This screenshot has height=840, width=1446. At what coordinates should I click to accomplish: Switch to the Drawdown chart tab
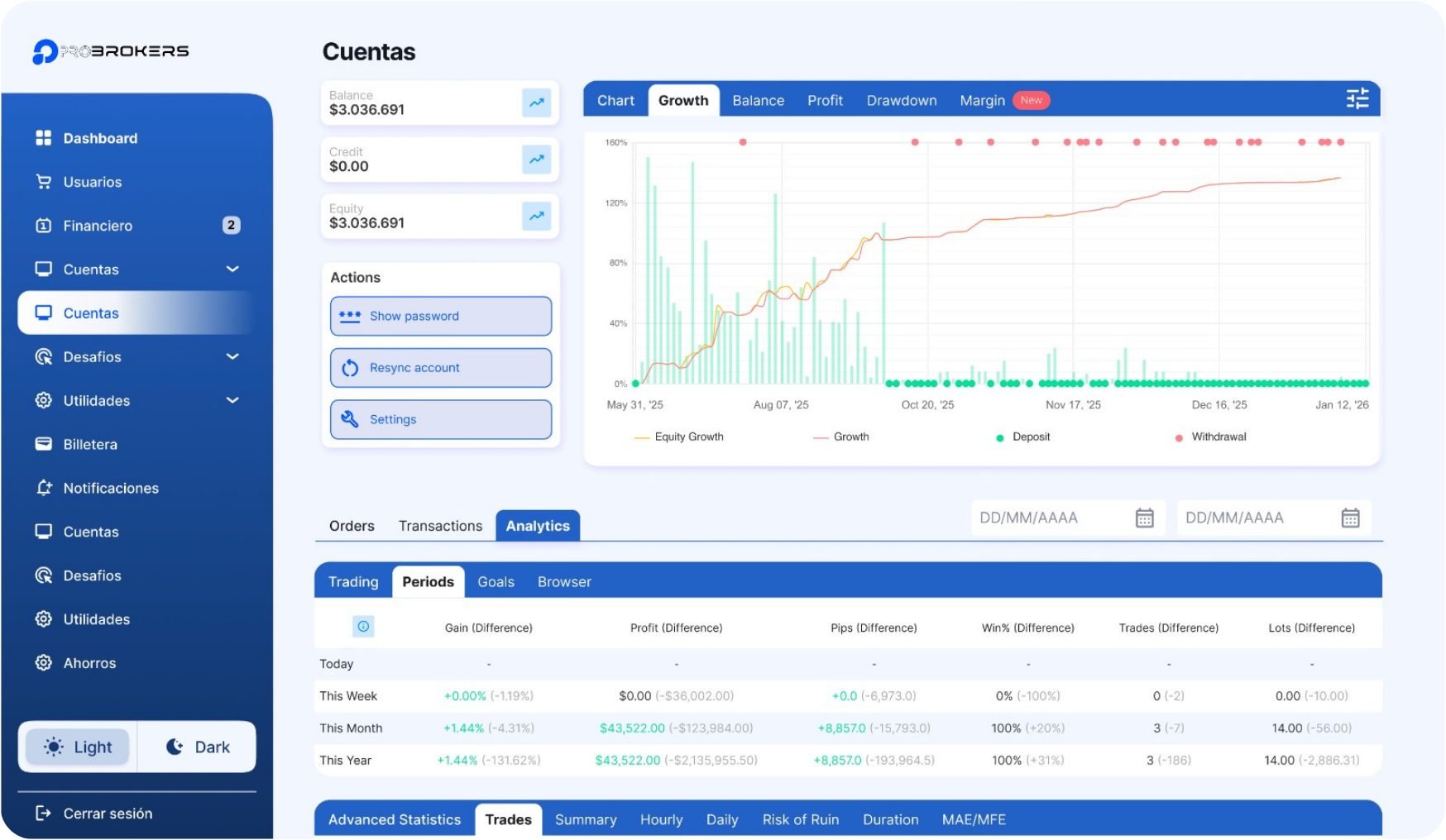click(x=902, y=100)
